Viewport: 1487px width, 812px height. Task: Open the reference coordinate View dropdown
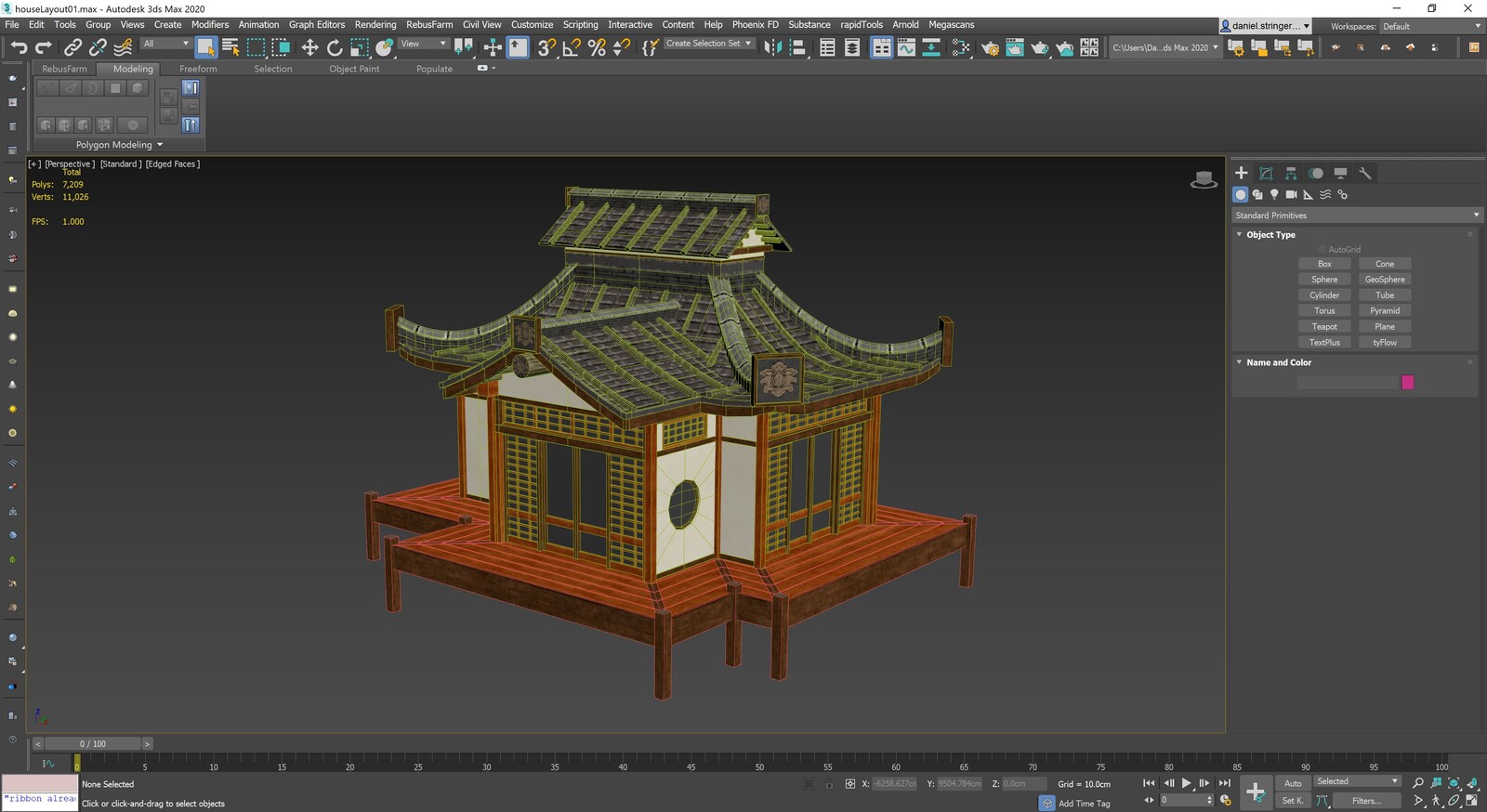[x=423, y=44]
